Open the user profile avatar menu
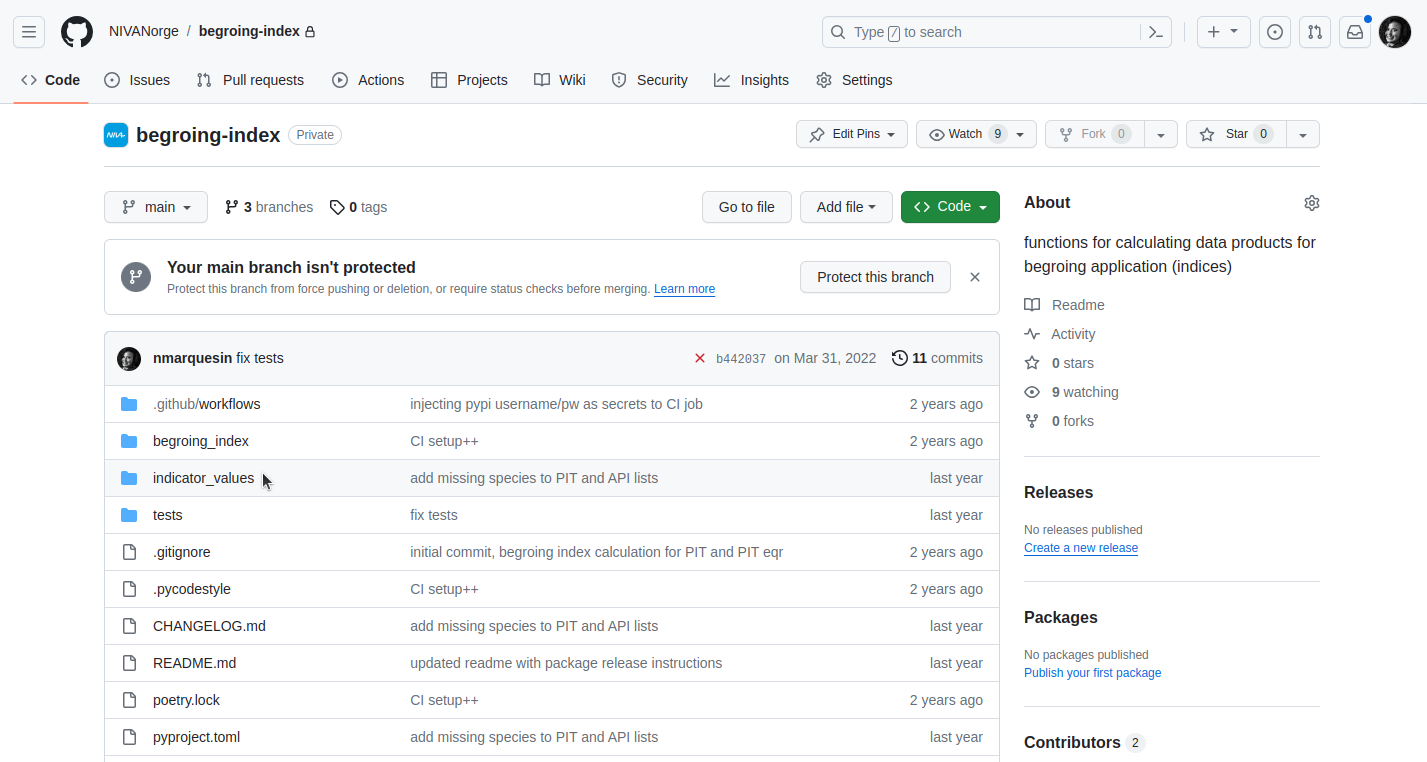 click(1395, 32)
